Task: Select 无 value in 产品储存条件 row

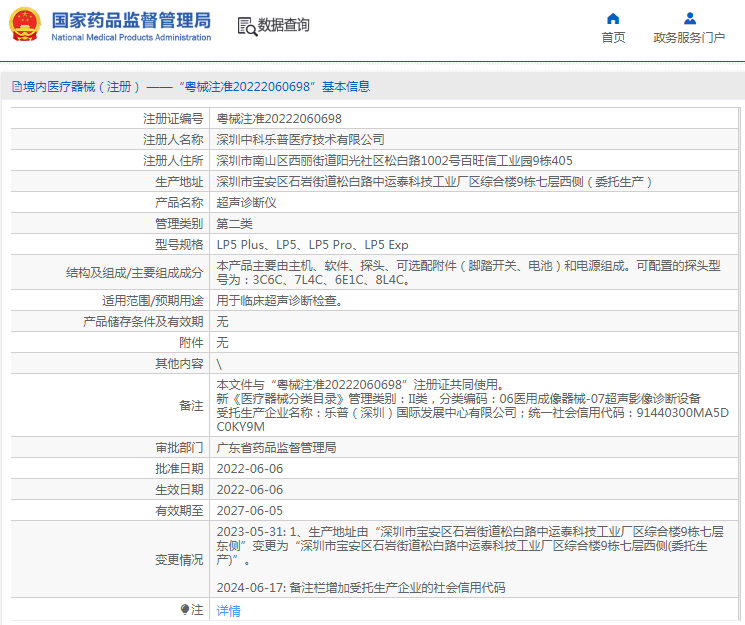Action: [222, 321]
